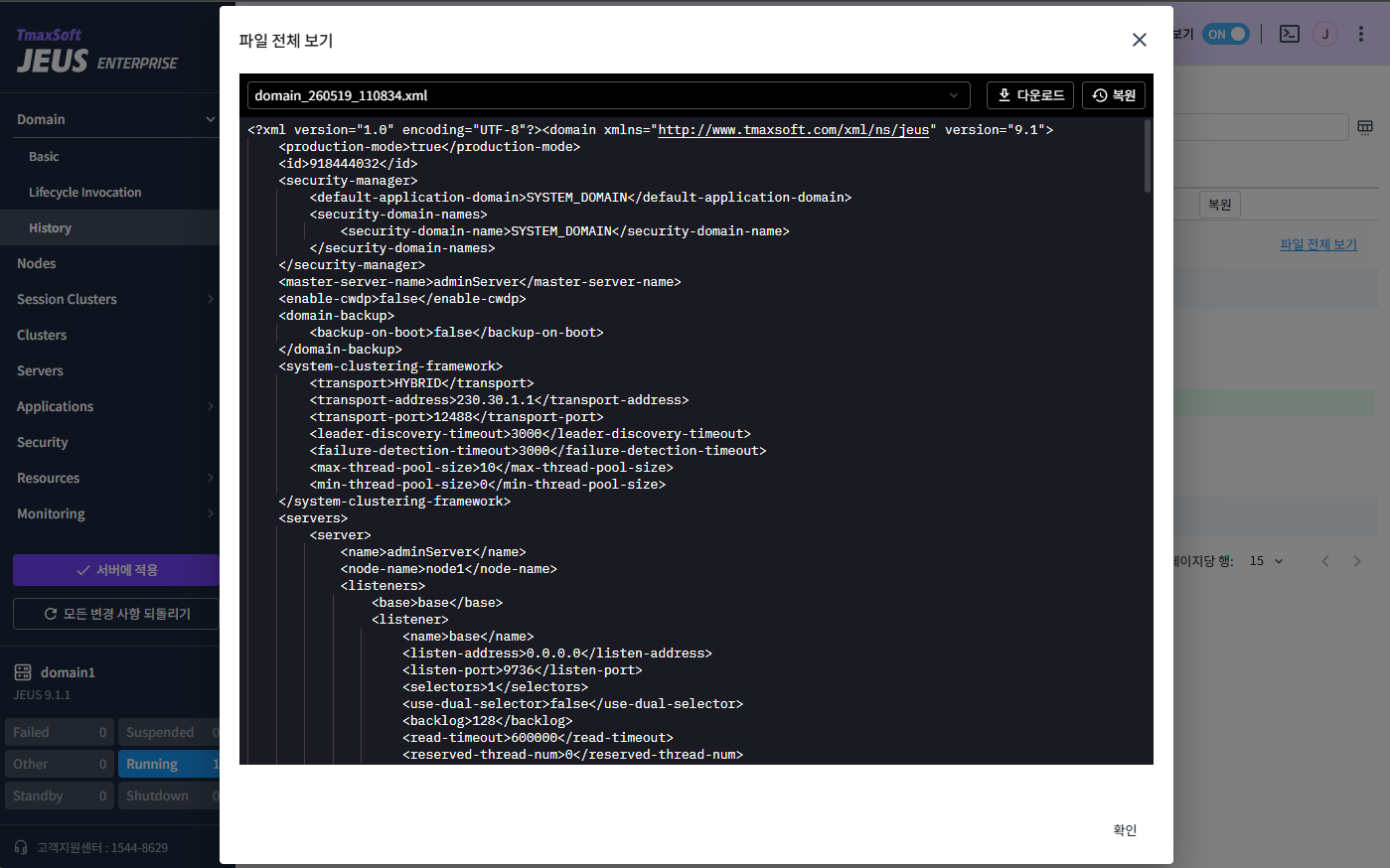The width and height of the screenshot is (1390, 868).
Task: Click the background search input field
Action: [x=1261, y=127]
